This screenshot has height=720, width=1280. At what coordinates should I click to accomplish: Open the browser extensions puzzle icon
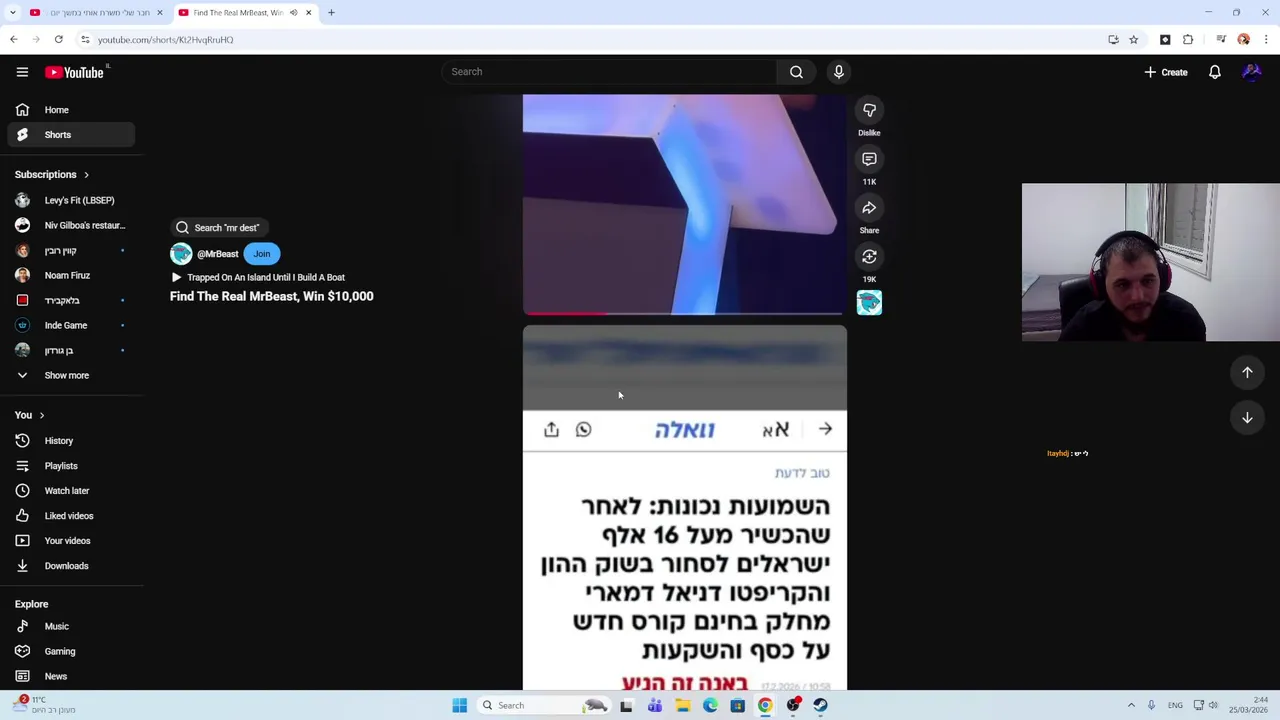[x=1188, y=40]
